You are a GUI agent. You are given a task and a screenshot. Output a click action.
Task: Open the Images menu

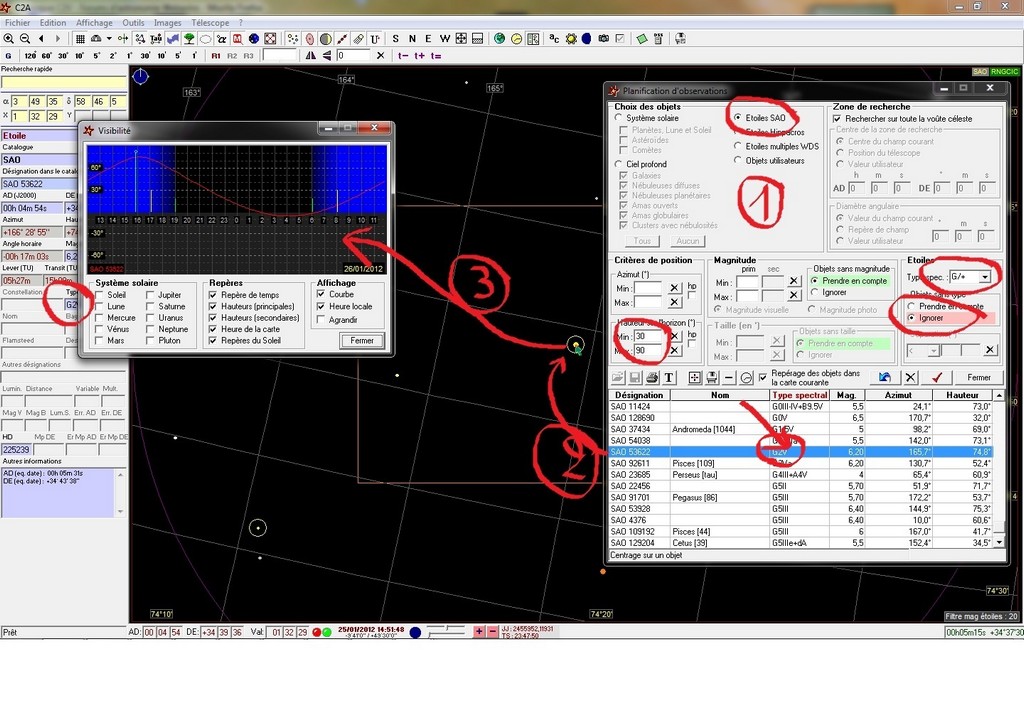point(168,22)
